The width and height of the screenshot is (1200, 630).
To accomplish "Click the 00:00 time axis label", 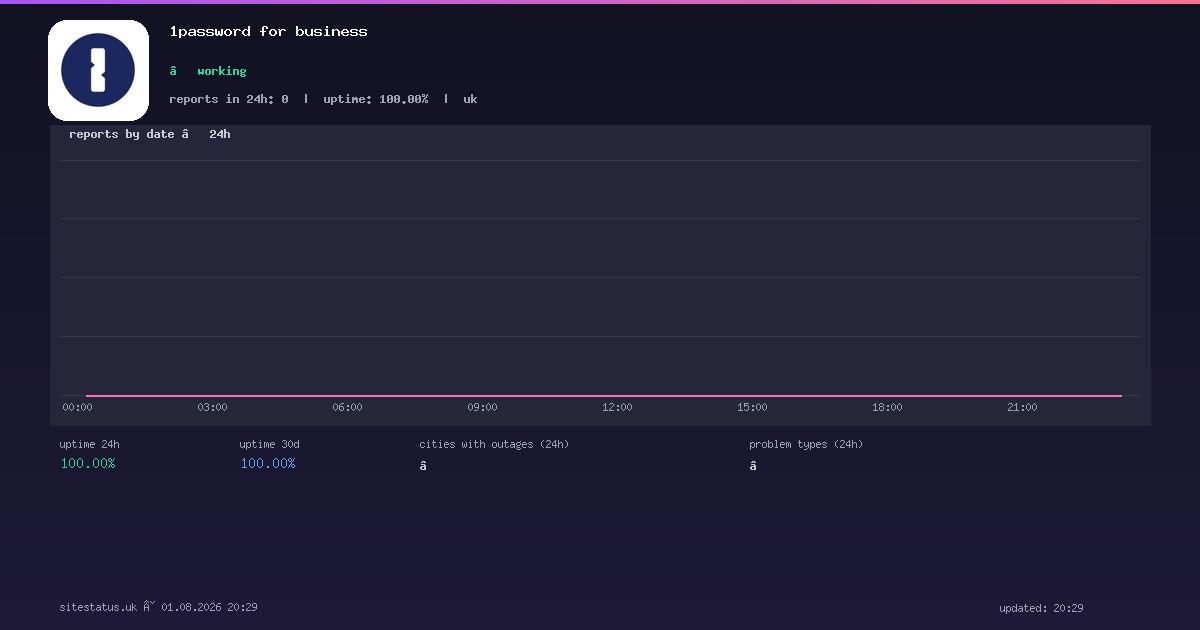I will [77, 407].
